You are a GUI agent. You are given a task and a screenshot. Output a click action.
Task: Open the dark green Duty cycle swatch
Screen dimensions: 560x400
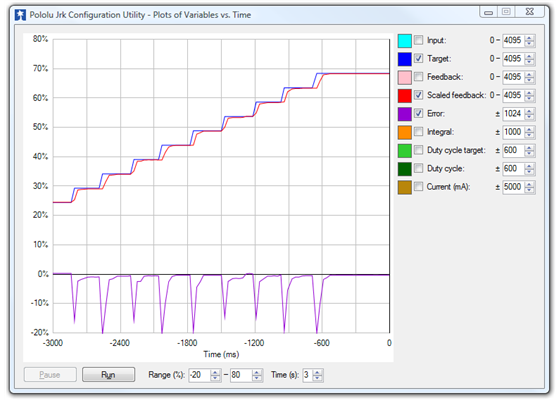point(405,169)
